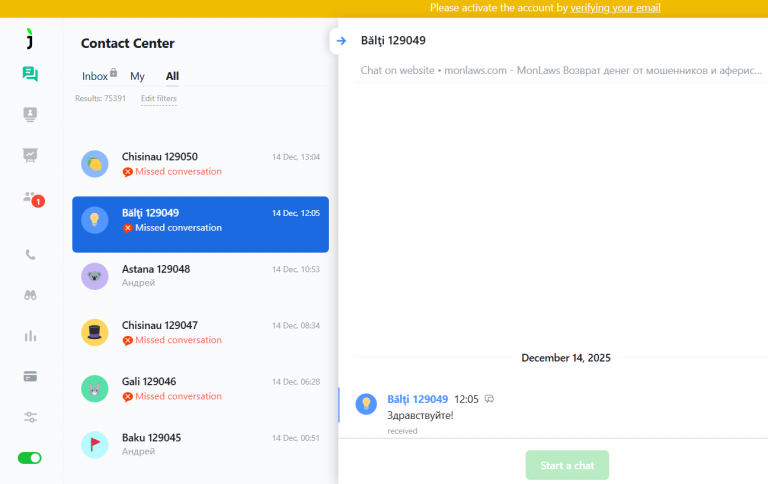Click the 14 Dec, 10:53 timestamp
The width and height of the screenshot is (768, 484).
(x=296, y=269)
